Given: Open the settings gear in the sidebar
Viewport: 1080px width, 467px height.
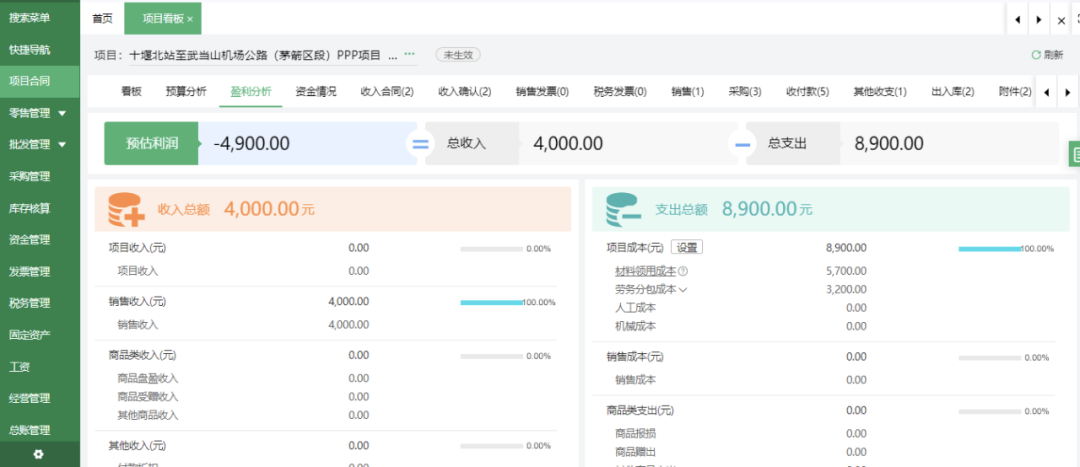Looking at the screenshot, I should (x=39, y=455).
